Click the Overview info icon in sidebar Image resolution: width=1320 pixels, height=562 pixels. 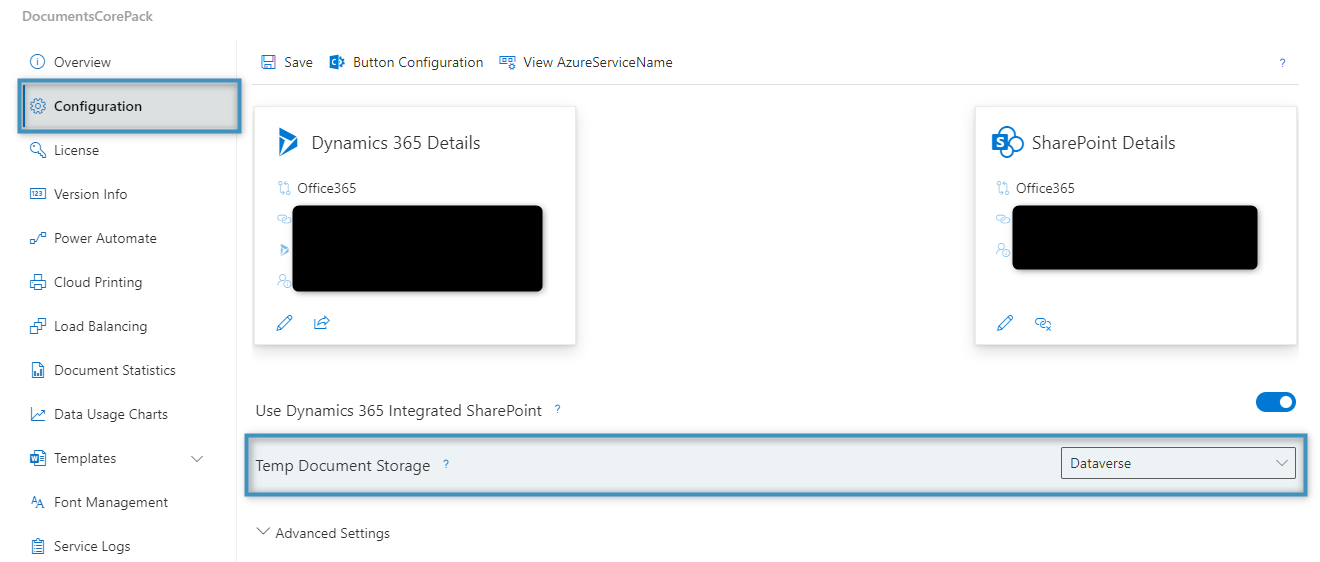[38, 62]
